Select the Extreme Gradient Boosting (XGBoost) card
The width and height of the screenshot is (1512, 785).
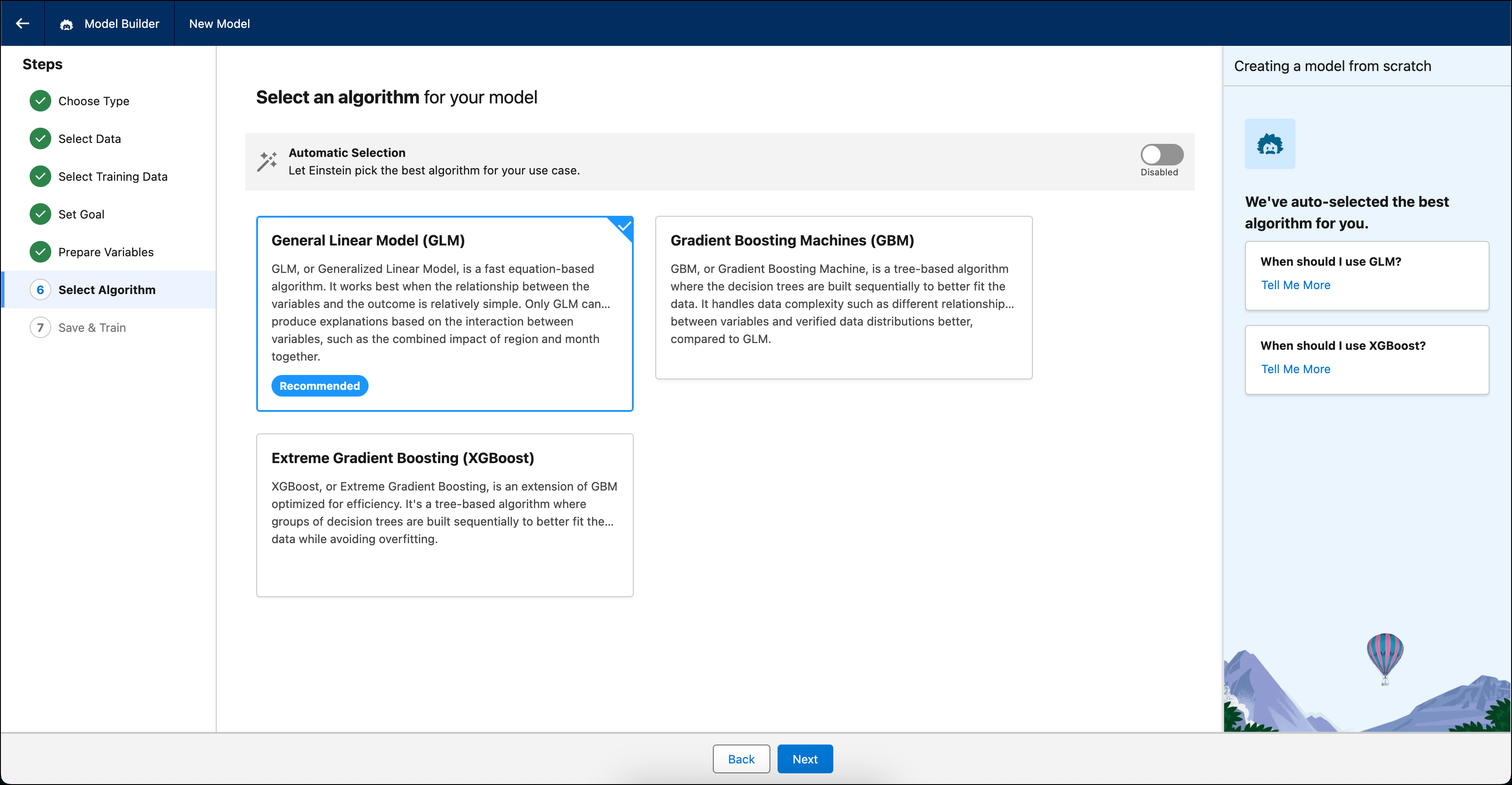[x=445, y=514]
